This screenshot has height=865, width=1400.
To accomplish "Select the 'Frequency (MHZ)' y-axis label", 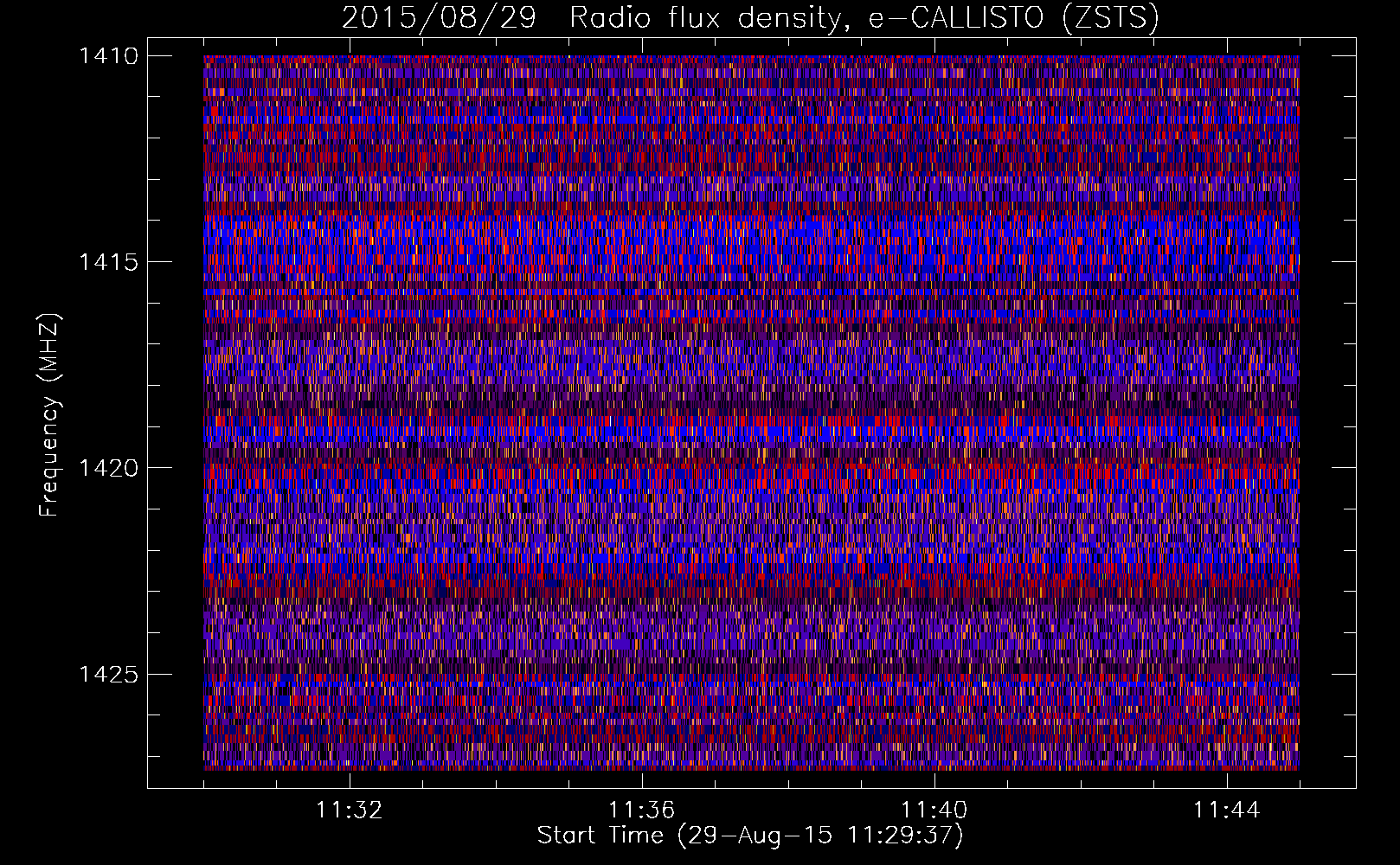I will pos(49,415).
